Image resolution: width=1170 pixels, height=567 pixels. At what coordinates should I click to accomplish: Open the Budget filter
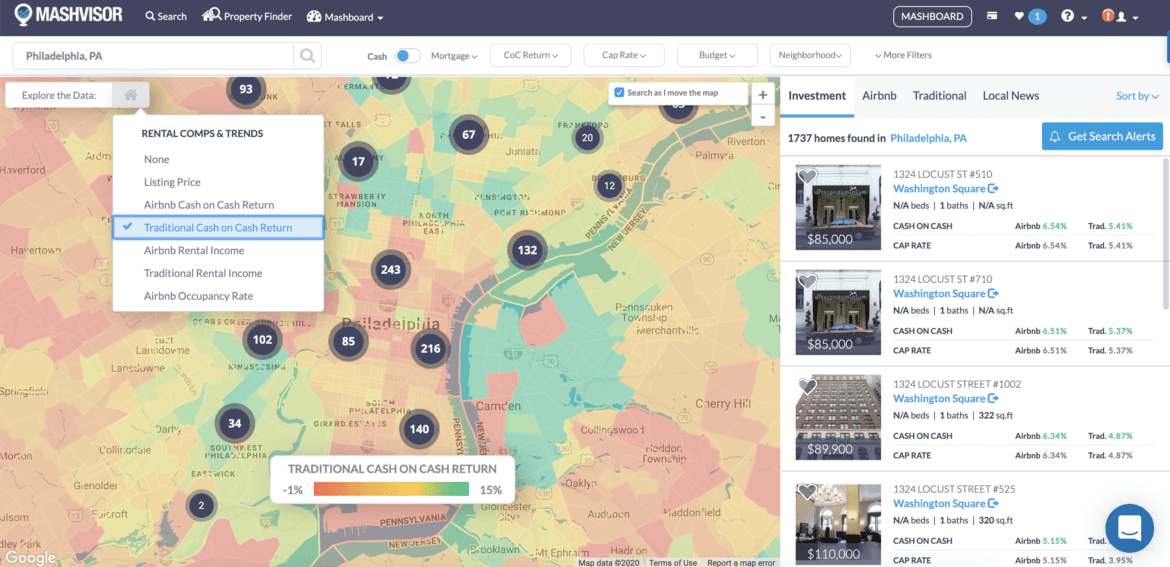(717, 55)
